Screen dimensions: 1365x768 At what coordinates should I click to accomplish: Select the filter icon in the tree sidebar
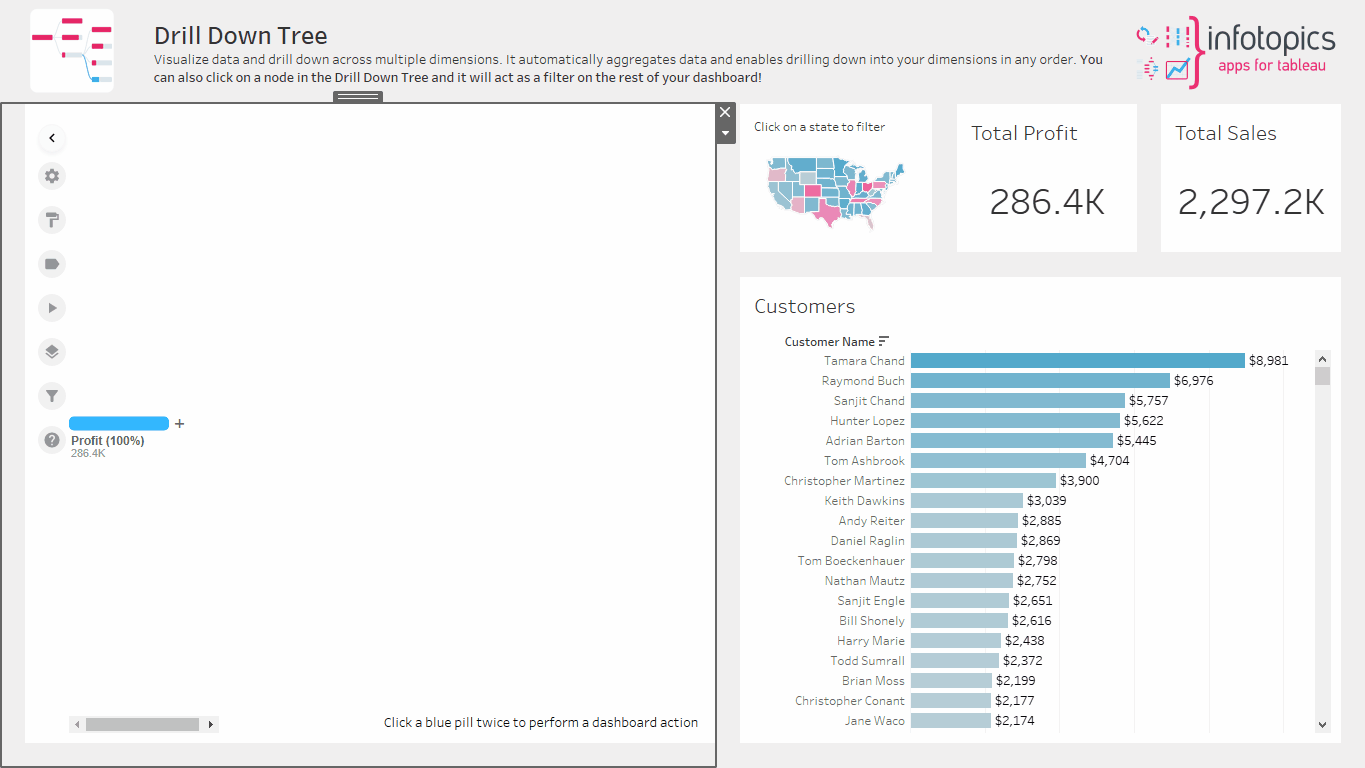[52, 395]
